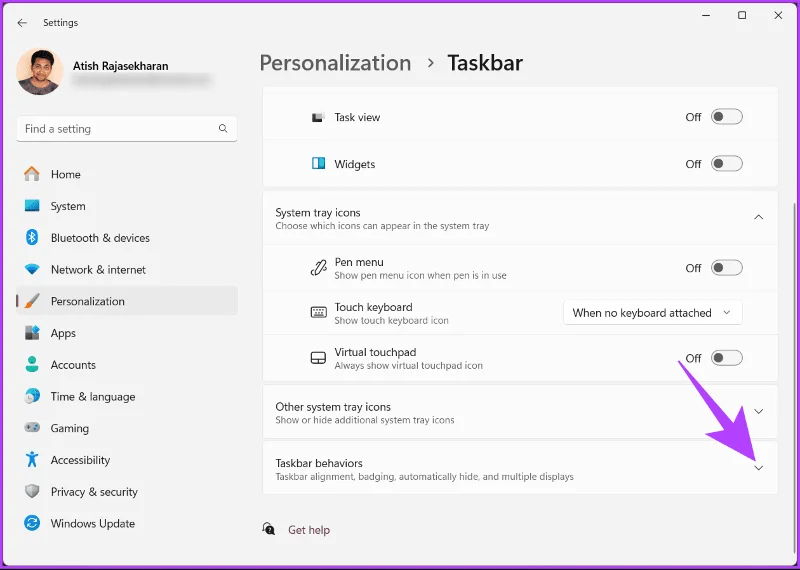Viewport: 800px width, 570px height.
Task: Click the Atish Rajasekharan account name
Action: point(120,66)
